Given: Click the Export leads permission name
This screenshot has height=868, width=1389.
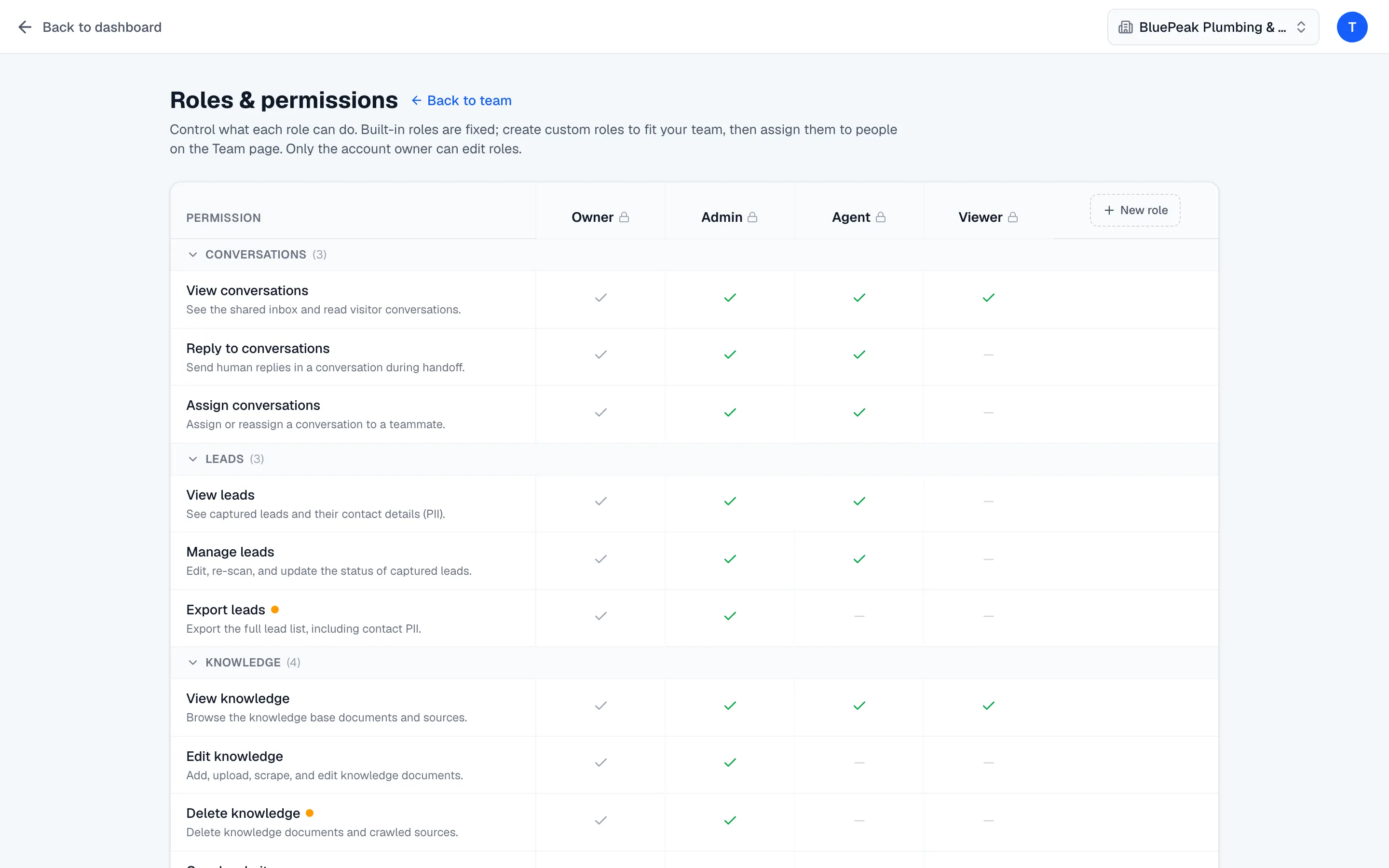Looking at the screenshot, I should click(x=226, y=610).
